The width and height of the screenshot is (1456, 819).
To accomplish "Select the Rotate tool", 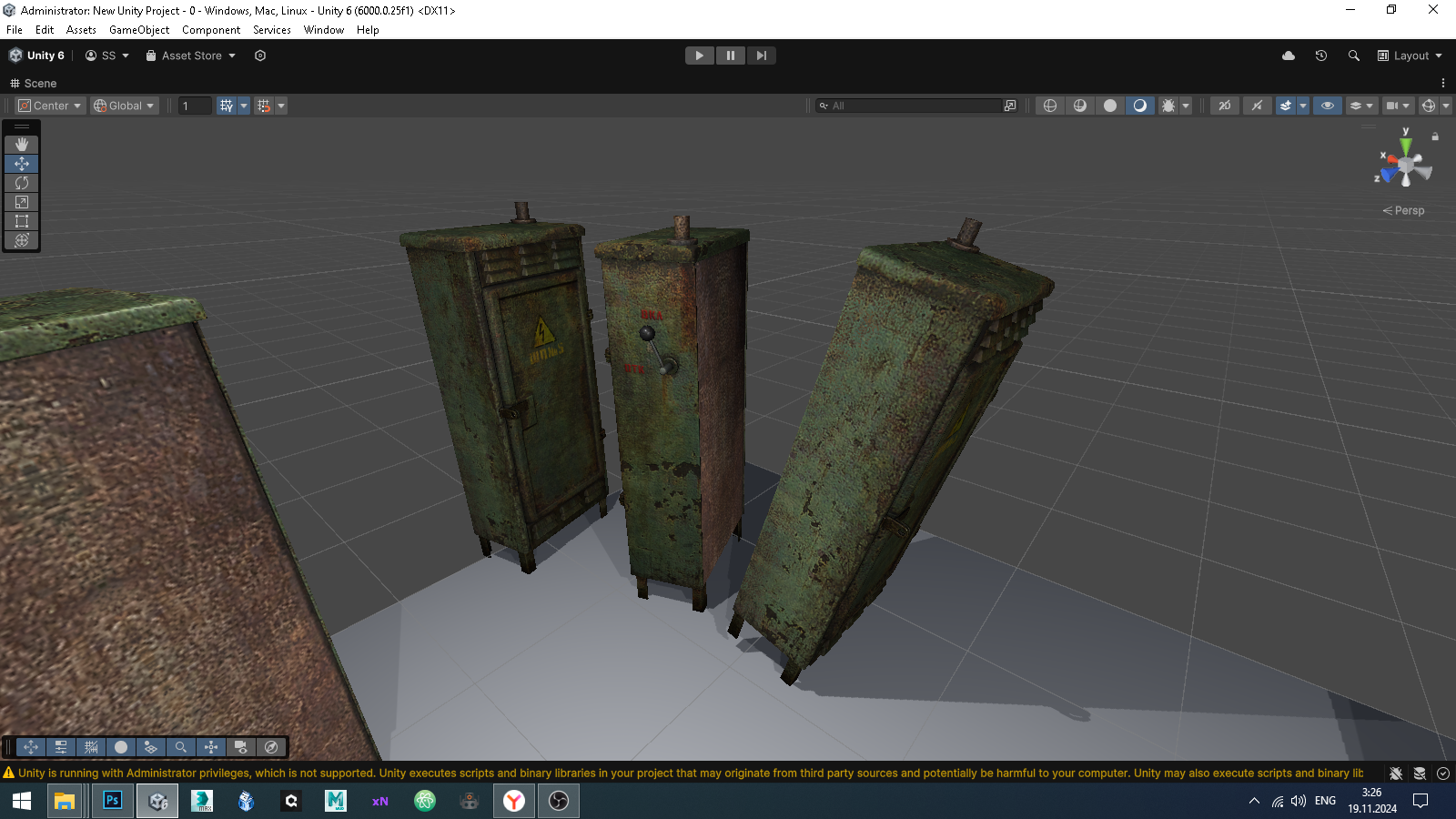I will coord(22,183).
